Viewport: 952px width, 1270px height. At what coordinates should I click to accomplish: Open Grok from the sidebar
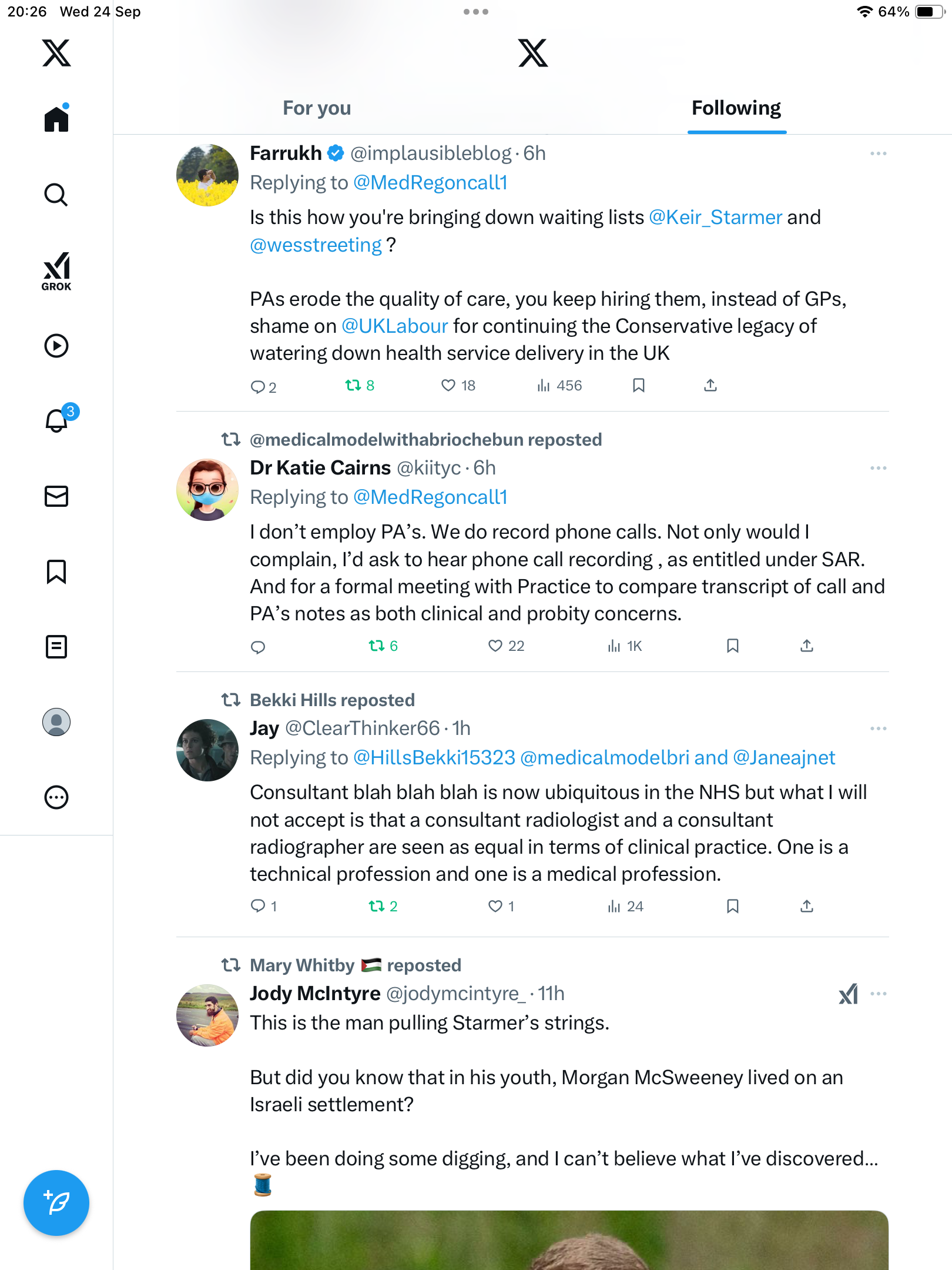[56, 271]
